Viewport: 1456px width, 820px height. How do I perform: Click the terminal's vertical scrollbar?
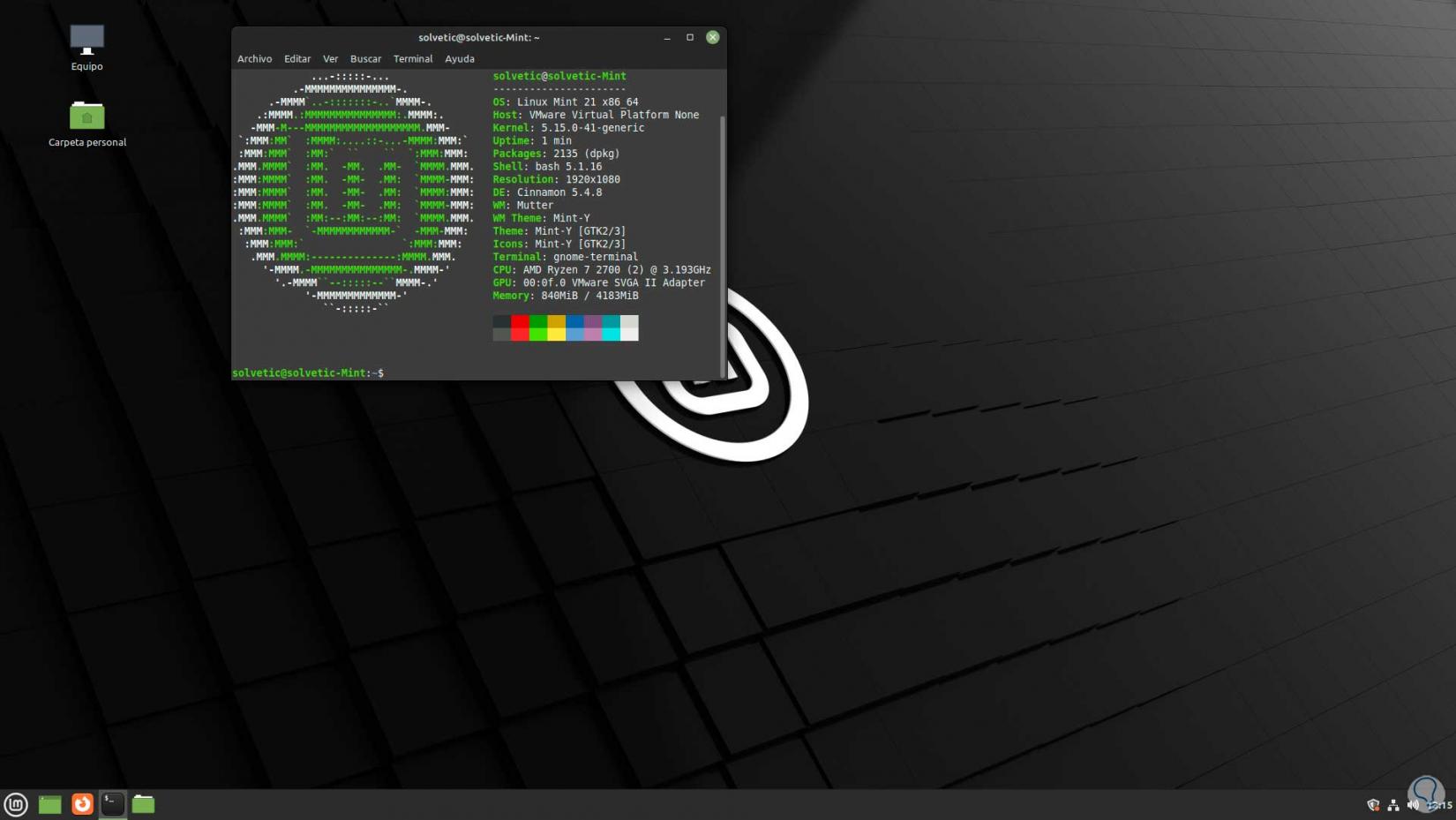(x=723, y=245)
